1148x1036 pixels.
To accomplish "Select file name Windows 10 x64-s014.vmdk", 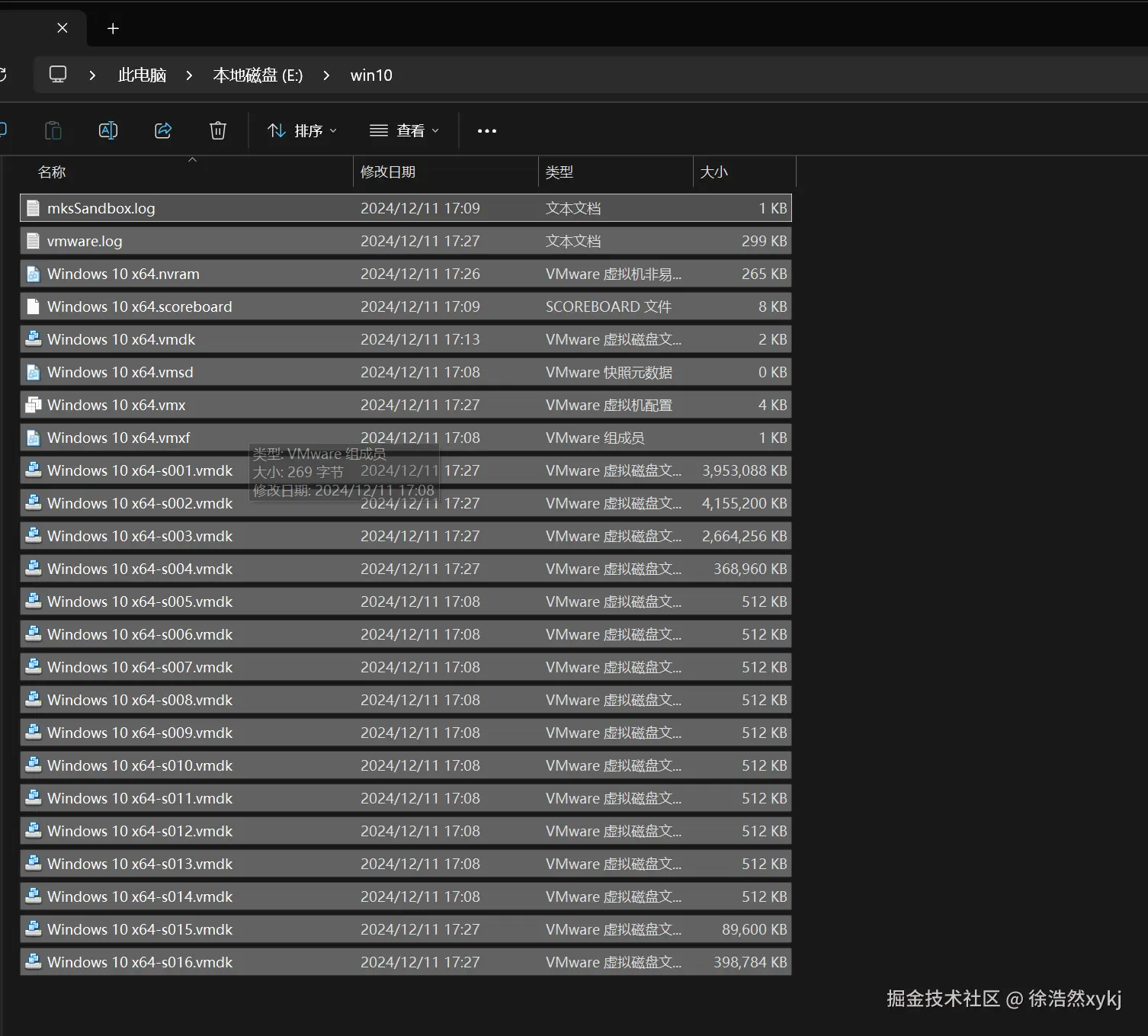I will (139, 896).
